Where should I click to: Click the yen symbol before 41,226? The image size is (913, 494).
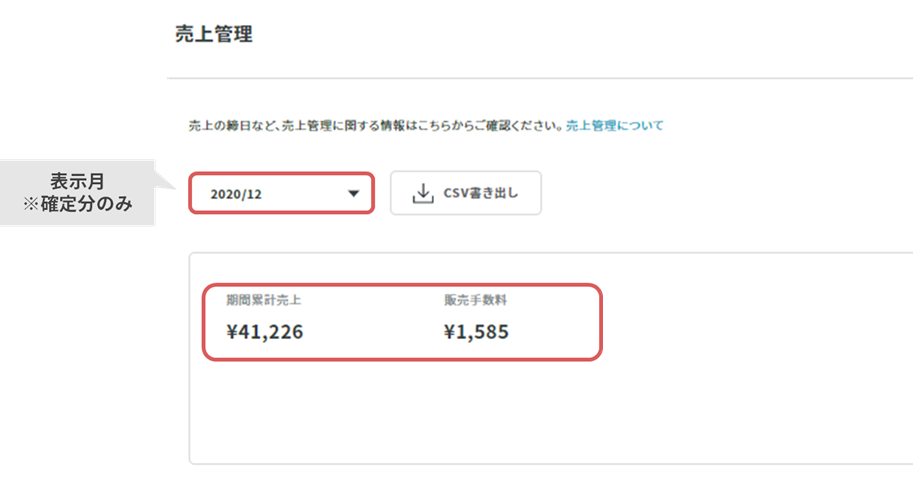tap(233, 332)
